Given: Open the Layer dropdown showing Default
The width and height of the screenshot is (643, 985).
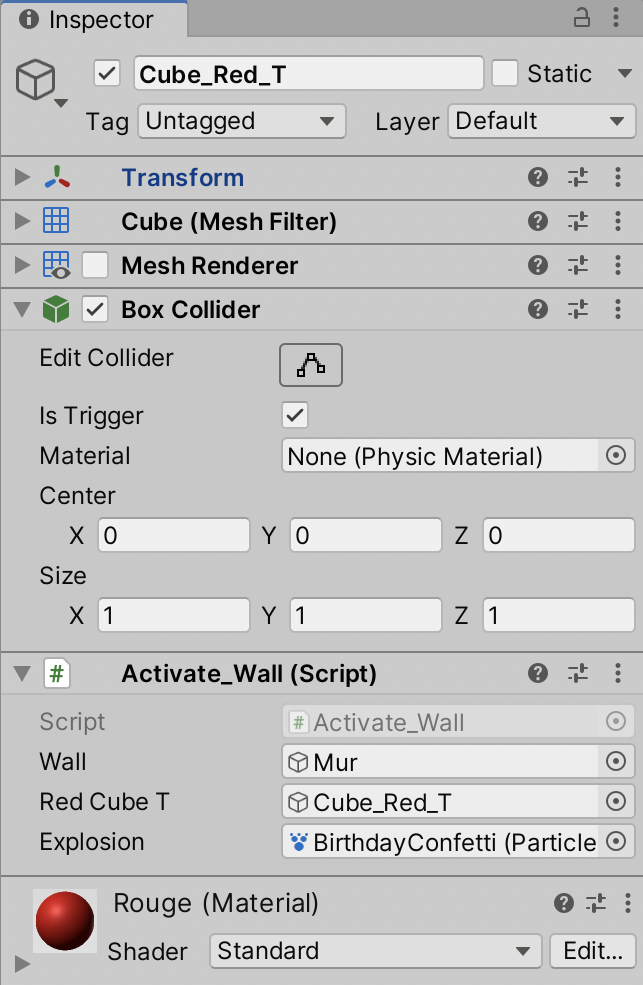Looking at the screenshot, I should pos(541,122).
